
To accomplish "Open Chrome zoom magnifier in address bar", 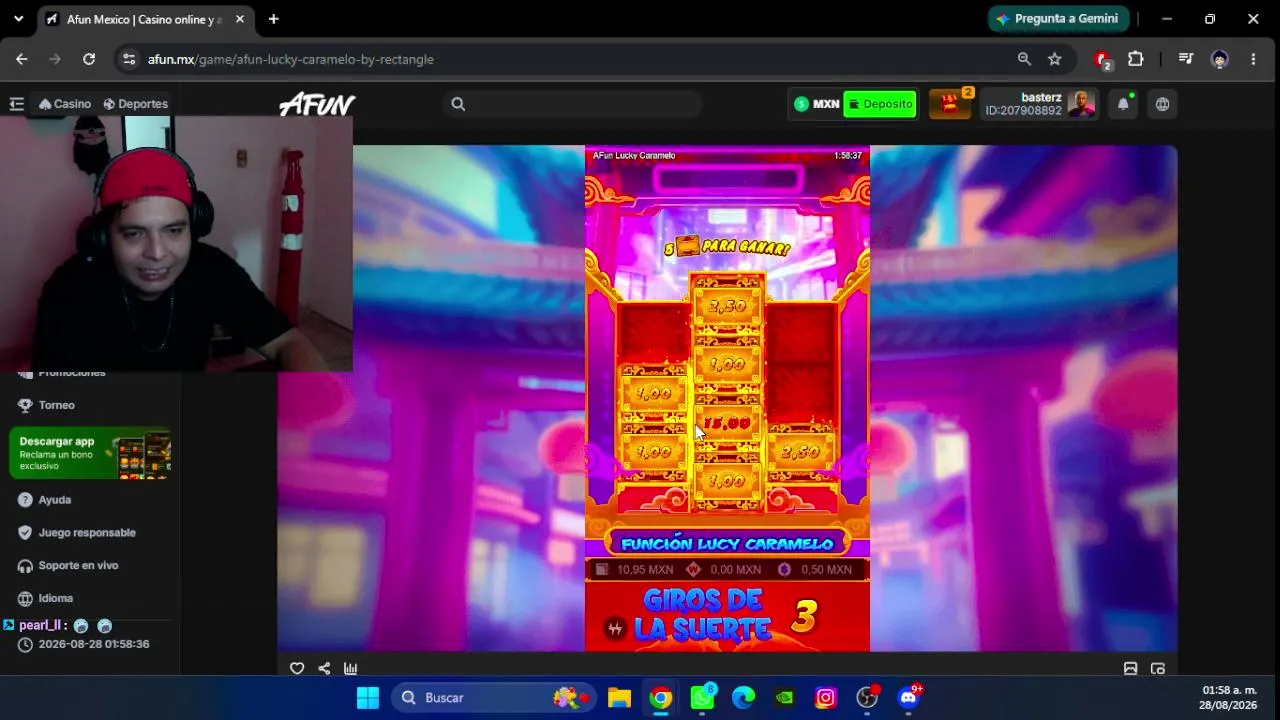I will (x=1024, y=59).
